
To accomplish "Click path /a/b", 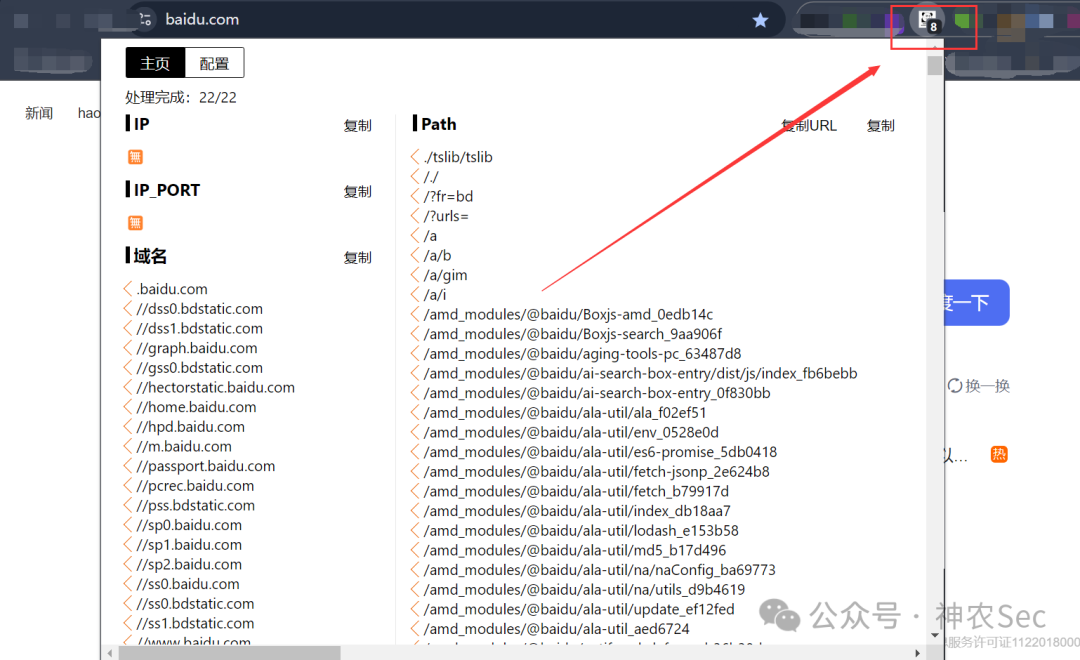I will click(x=437, y=256).
